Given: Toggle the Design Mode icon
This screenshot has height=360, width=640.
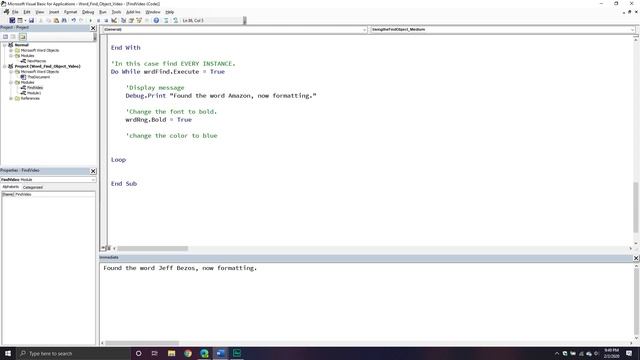Looking at the screenshot, I should [x=114, y=20].
